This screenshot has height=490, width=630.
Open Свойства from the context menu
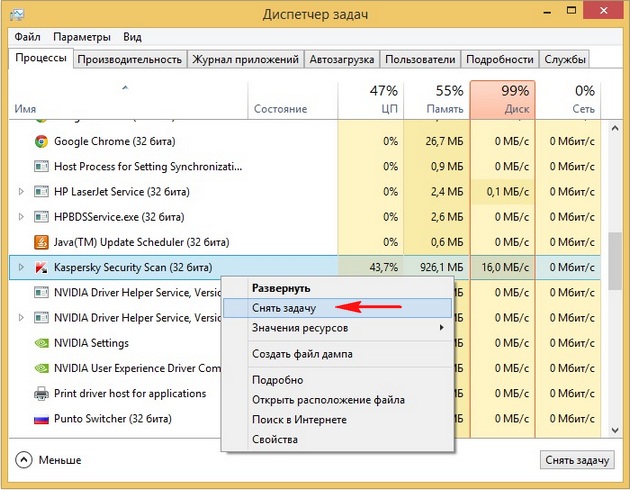[x=338, y=439]
